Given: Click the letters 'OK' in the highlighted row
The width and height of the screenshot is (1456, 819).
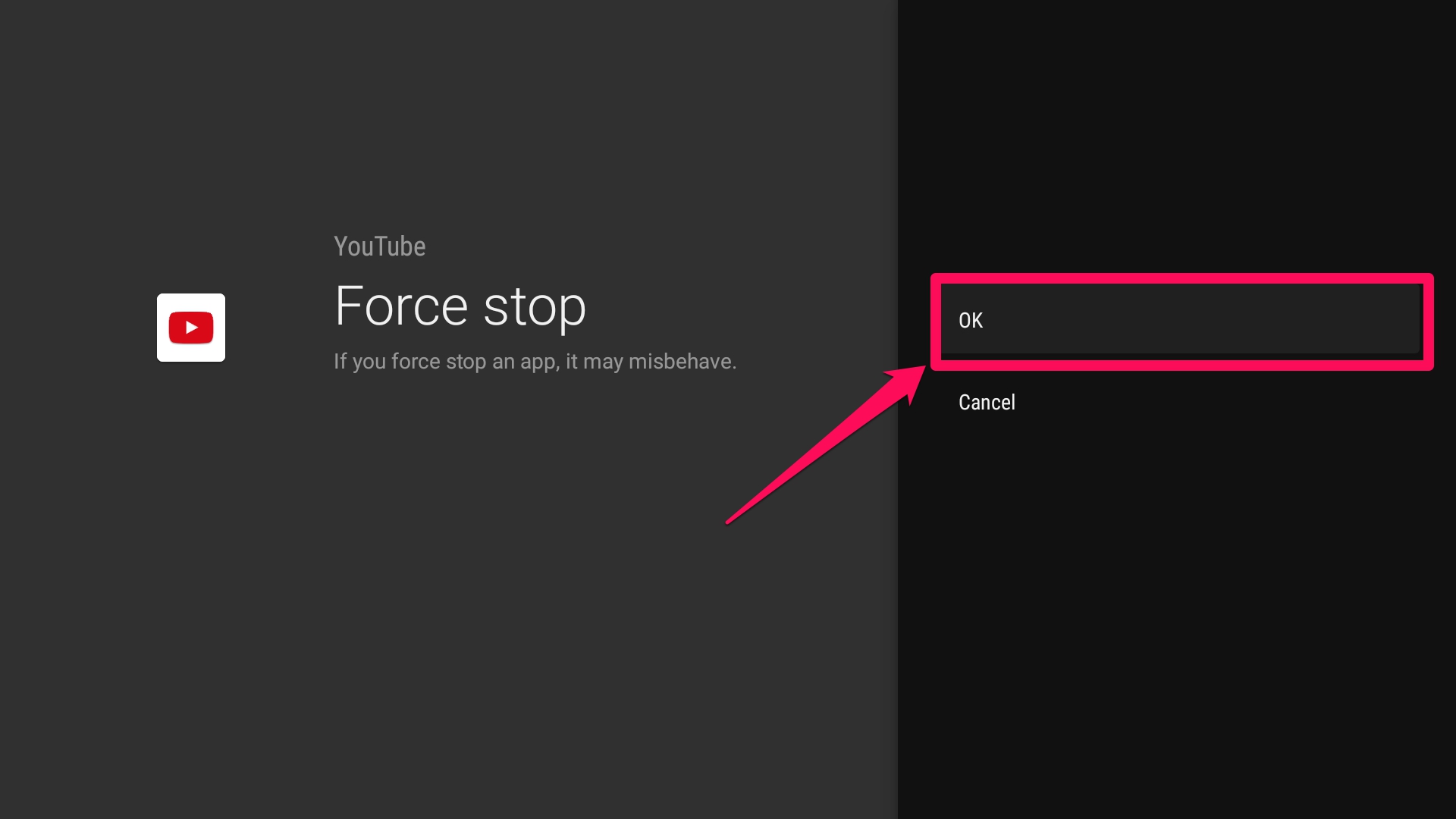Looking at the screenshot, I should (971, 321).
